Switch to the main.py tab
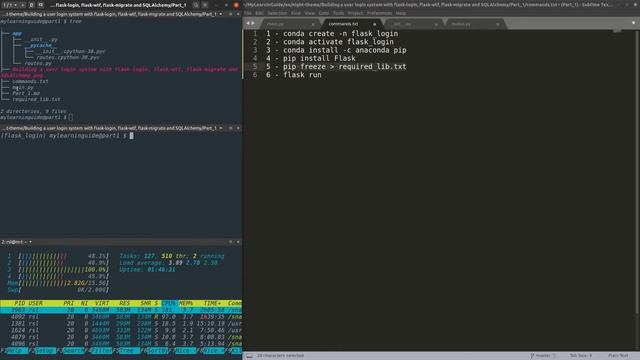The width and height of the screenshot is (640, 360). 289,24
